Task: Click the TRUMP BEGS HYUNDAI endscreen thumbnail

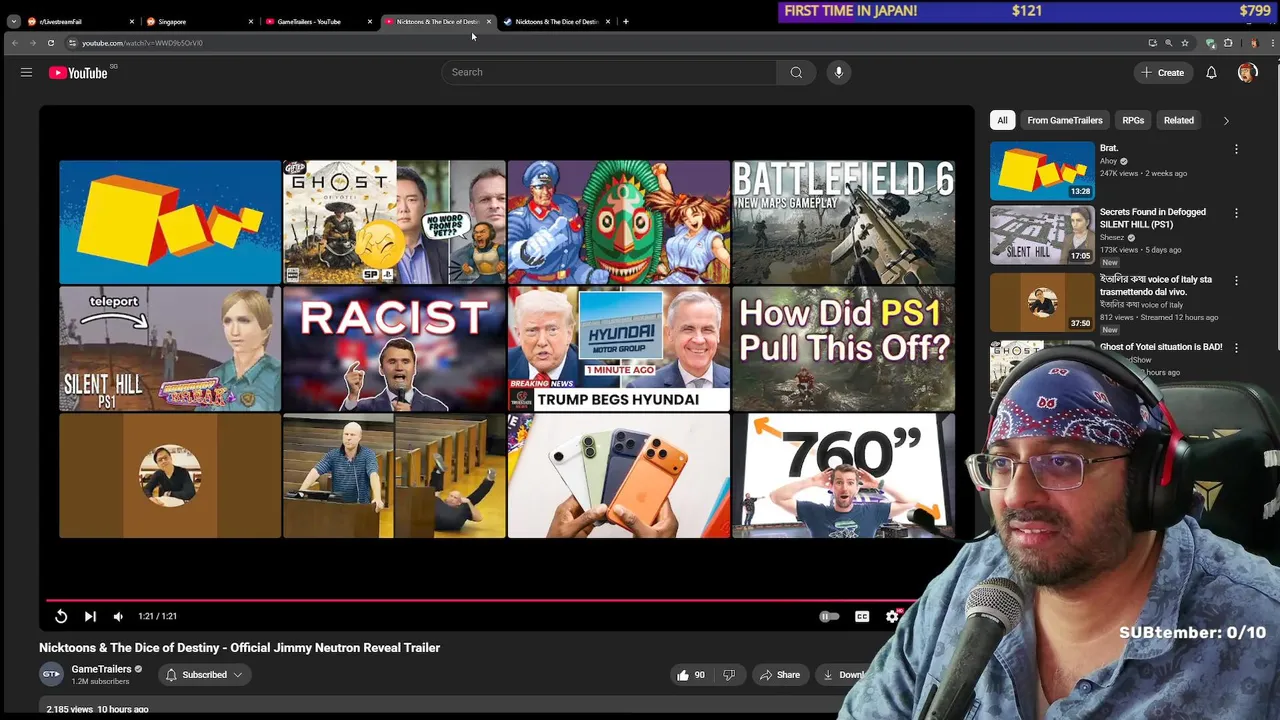Action: click(619, 349)
